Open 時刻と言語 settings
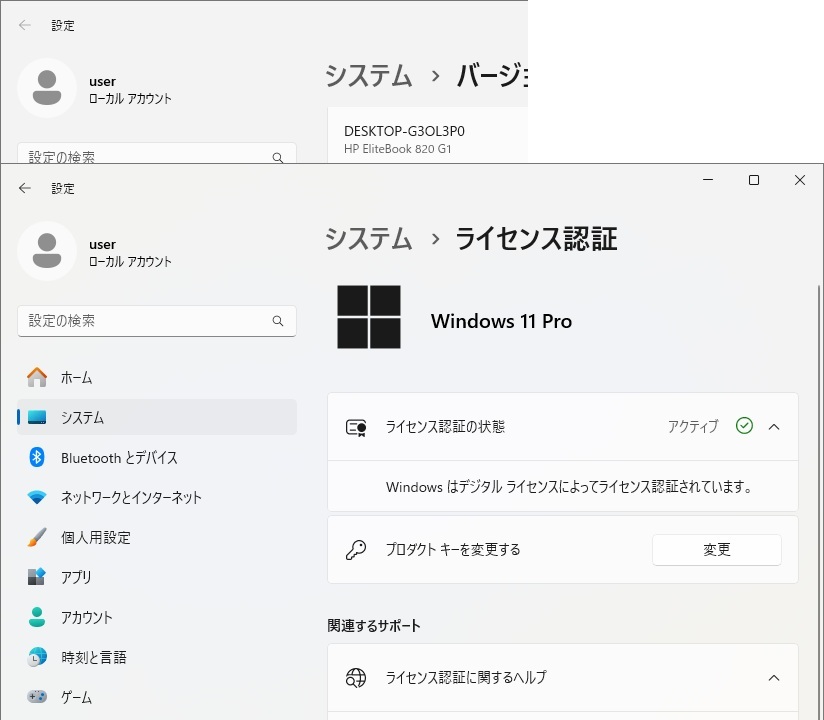The height and width of the screenshot is (720, 824). (157, 657)
